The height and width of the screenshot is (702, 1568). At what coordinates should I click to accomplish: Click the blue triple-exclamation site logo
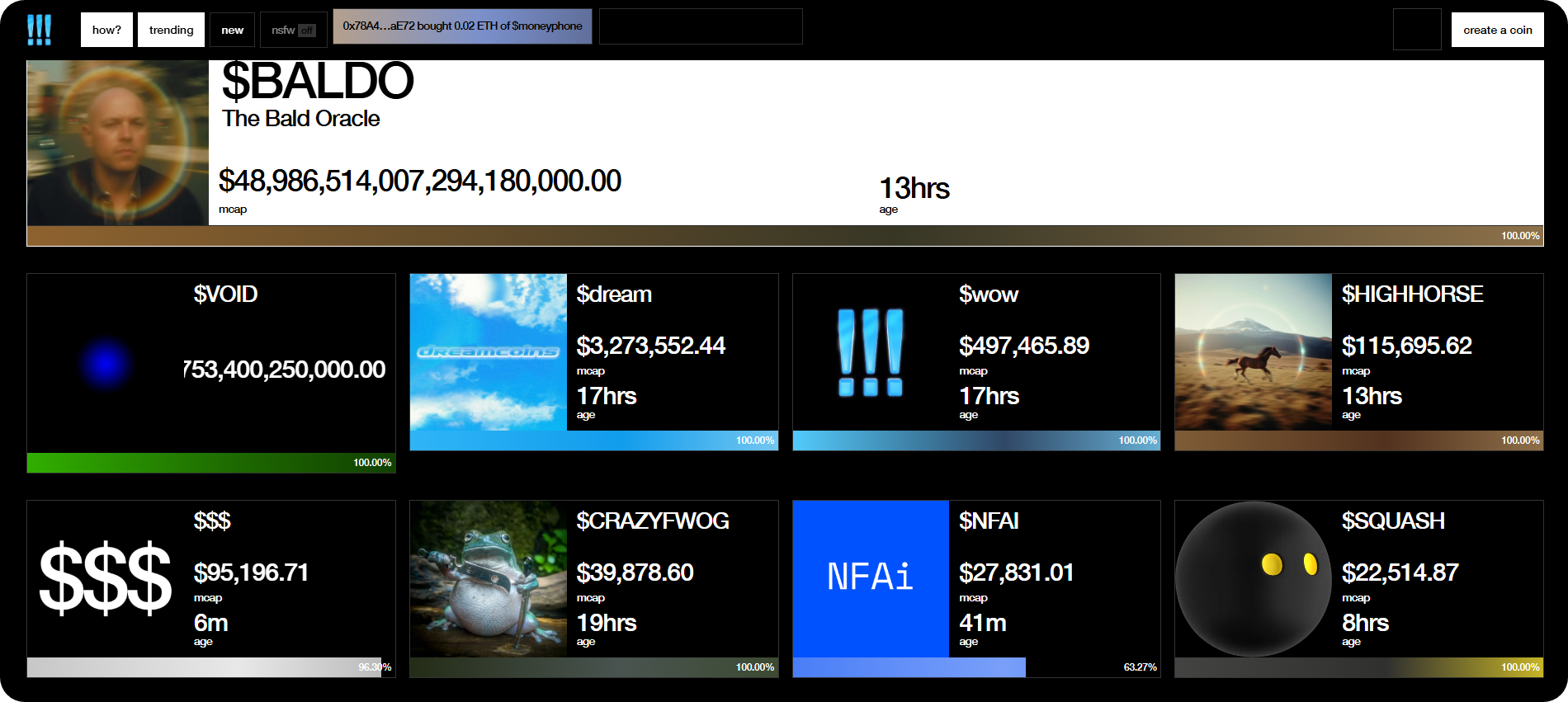point(39,30)
